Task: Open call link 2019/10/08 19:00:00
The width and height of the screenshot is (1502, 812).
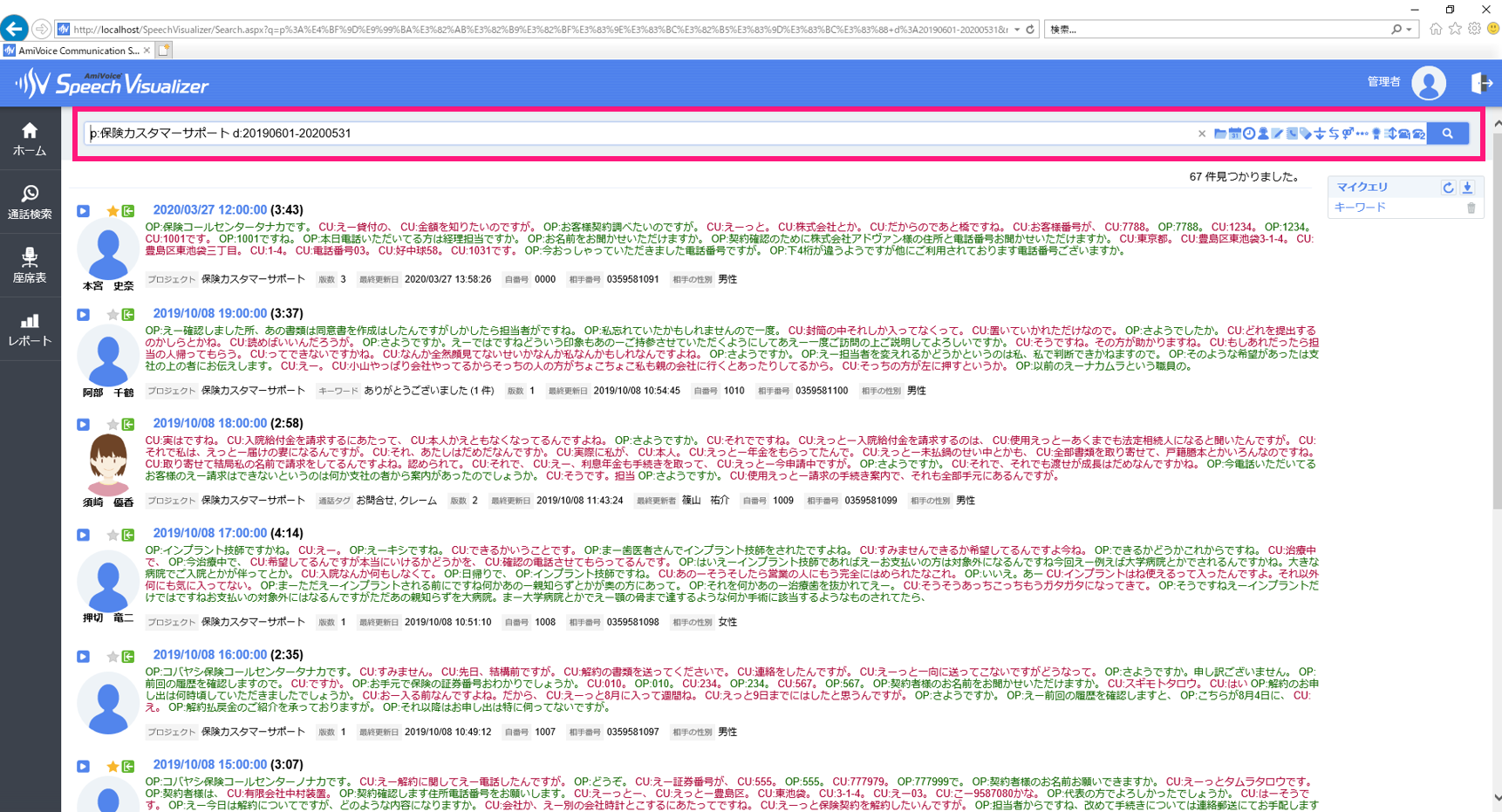Action: [x=209, y=313]
